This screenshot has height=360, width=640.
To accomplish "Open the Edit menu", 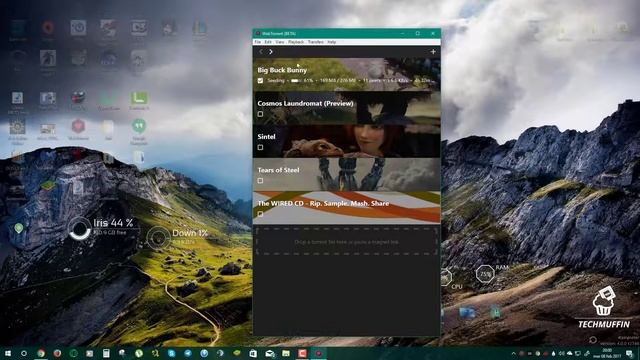I will 268,42.
